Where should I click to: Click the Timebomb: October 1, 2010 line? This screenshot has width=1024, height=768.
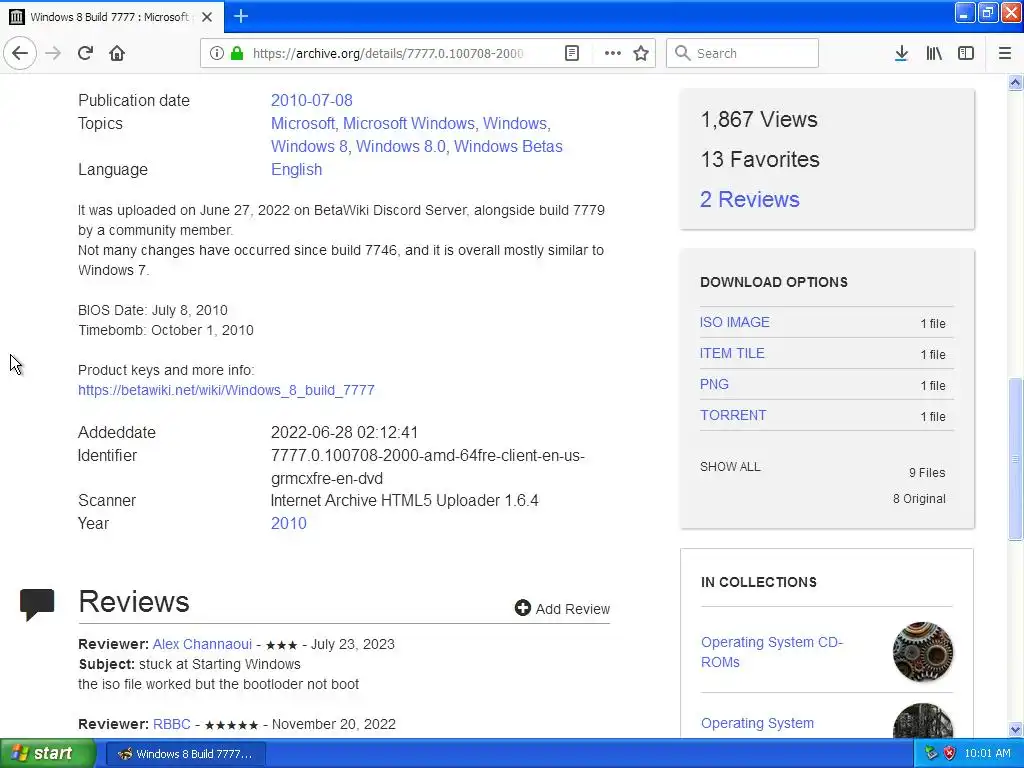[x=166, y=330]
